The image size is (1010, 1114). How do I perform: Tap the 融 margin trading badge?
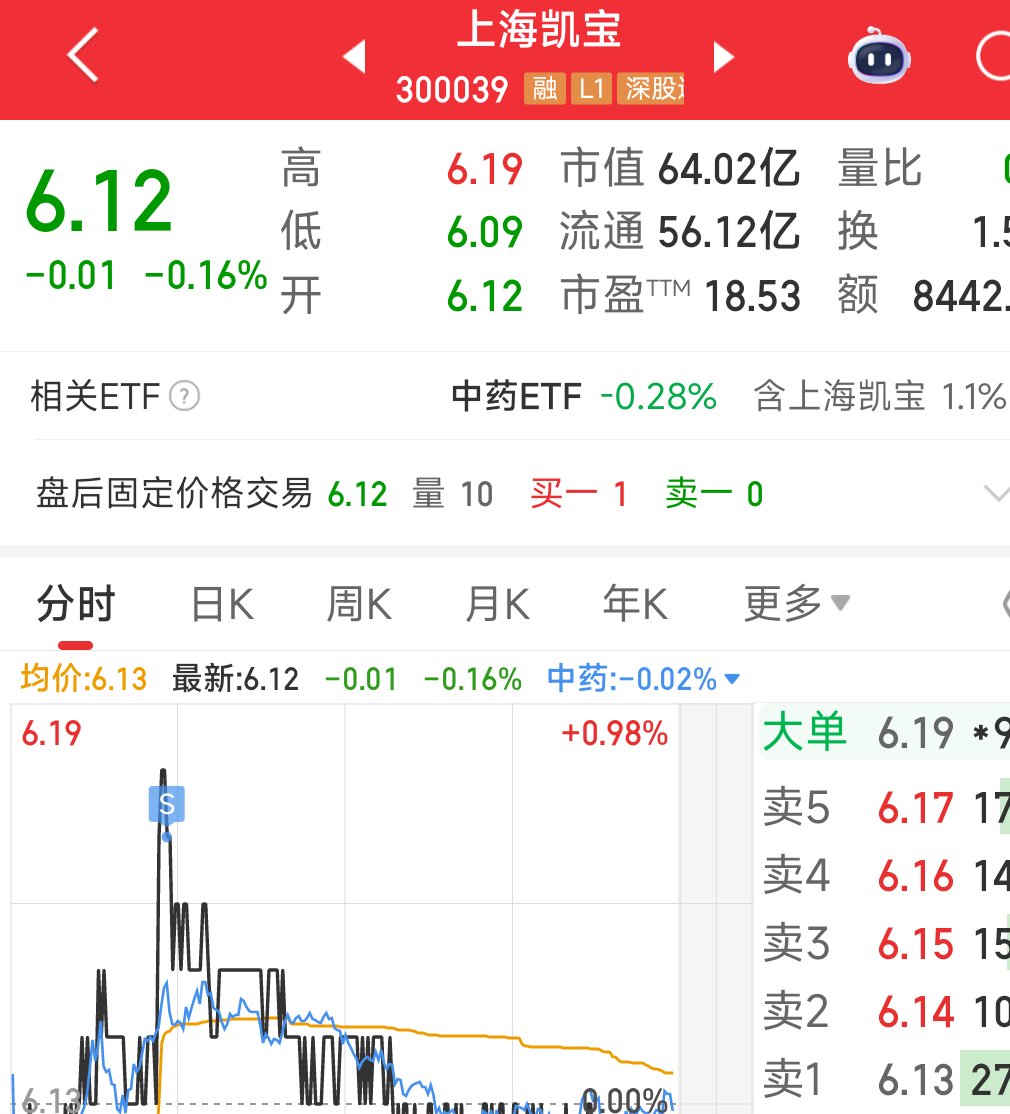point(545,89)
